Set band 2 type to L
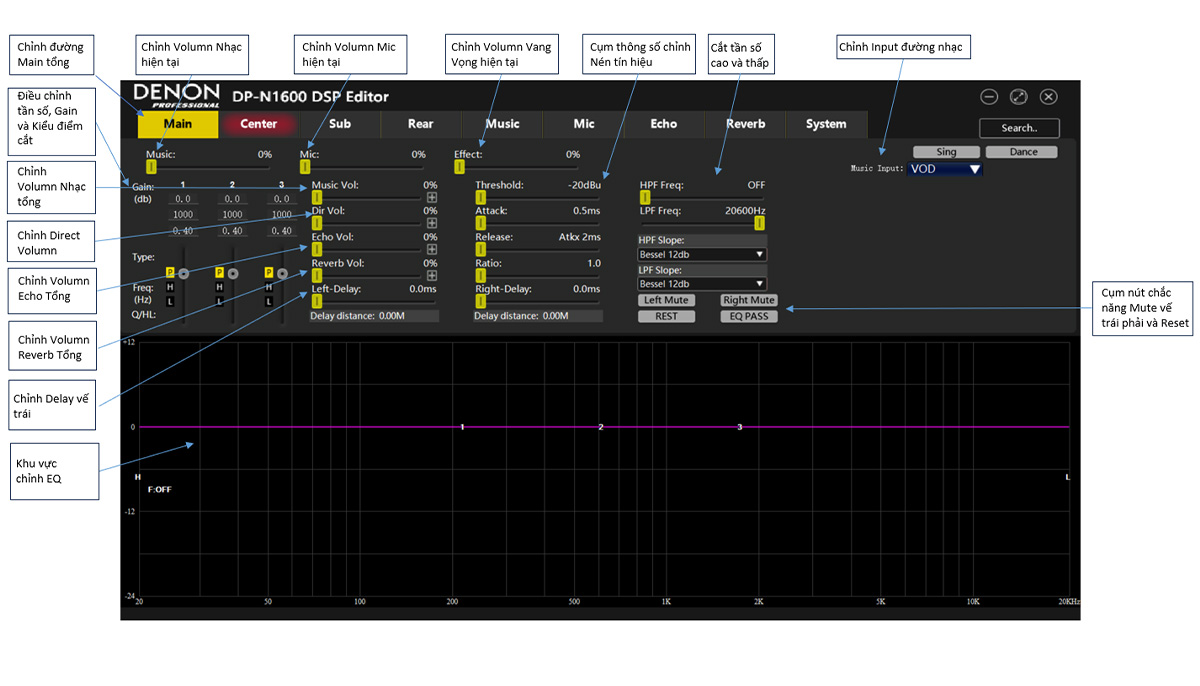The width and height of the screenshot is (1200, 686). (219, 302)
